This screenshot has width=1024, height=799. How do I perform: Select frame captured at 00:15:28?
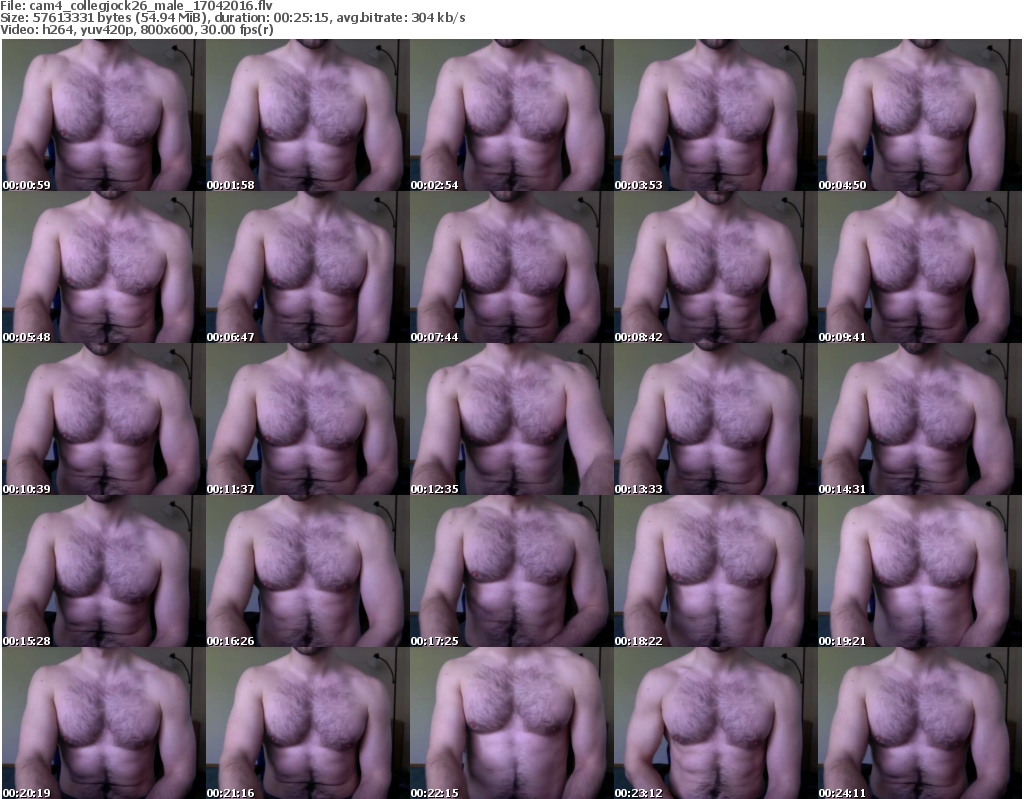coord(103,571)
